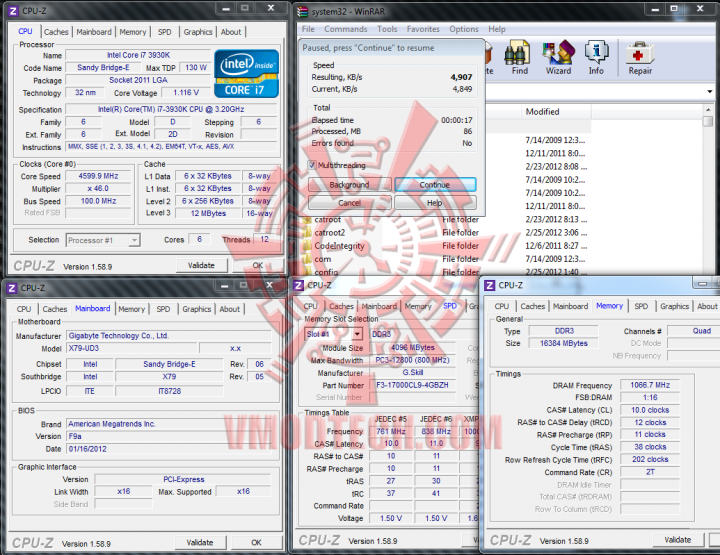Select Caches tab in Memory CPU-Z window
The width and height of the screenshot is (720, 555).
[x=533, y=306]
